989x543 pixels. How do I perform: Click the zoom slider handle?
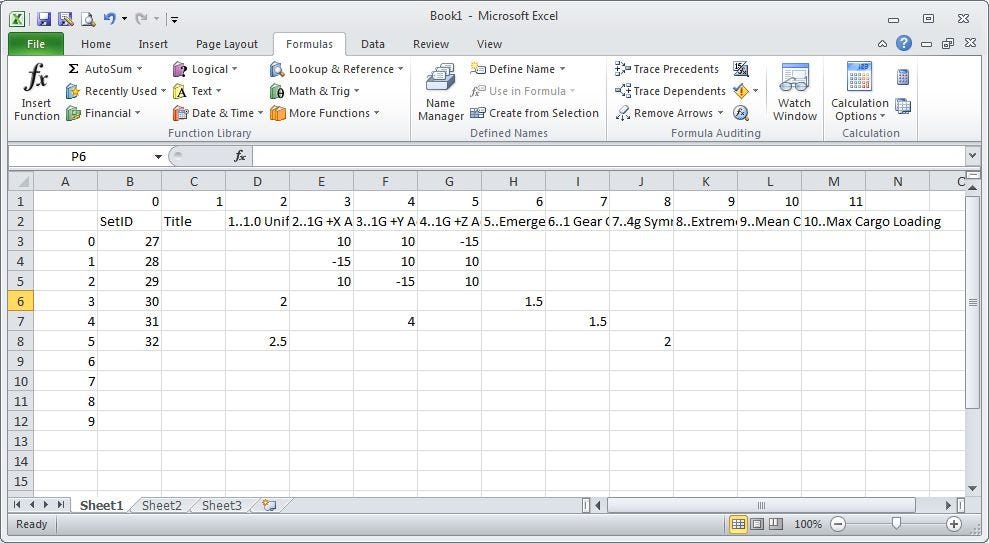tap(896, 524)
